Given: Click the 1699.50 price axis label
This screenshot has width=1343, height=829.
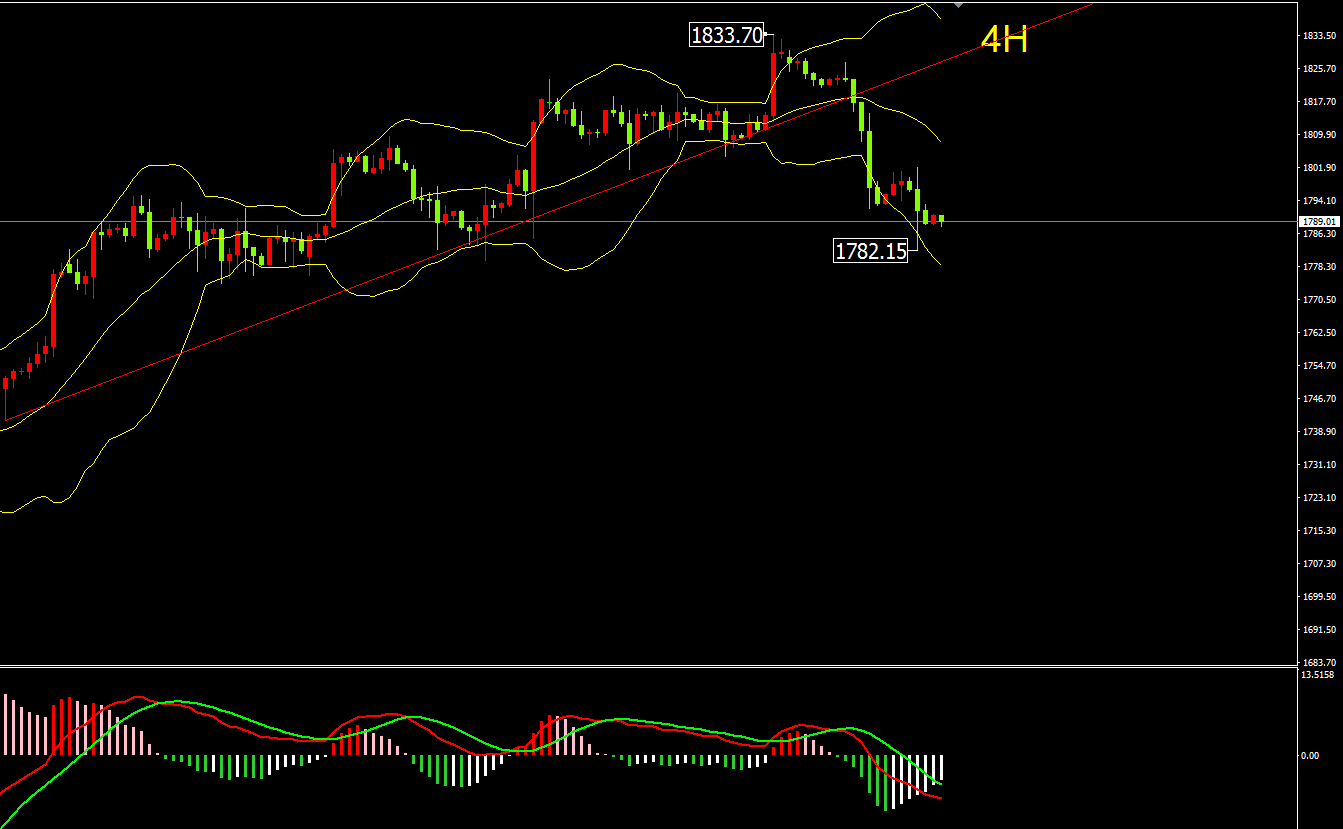Looking at the screenshot, I should tap(1319, 597).
